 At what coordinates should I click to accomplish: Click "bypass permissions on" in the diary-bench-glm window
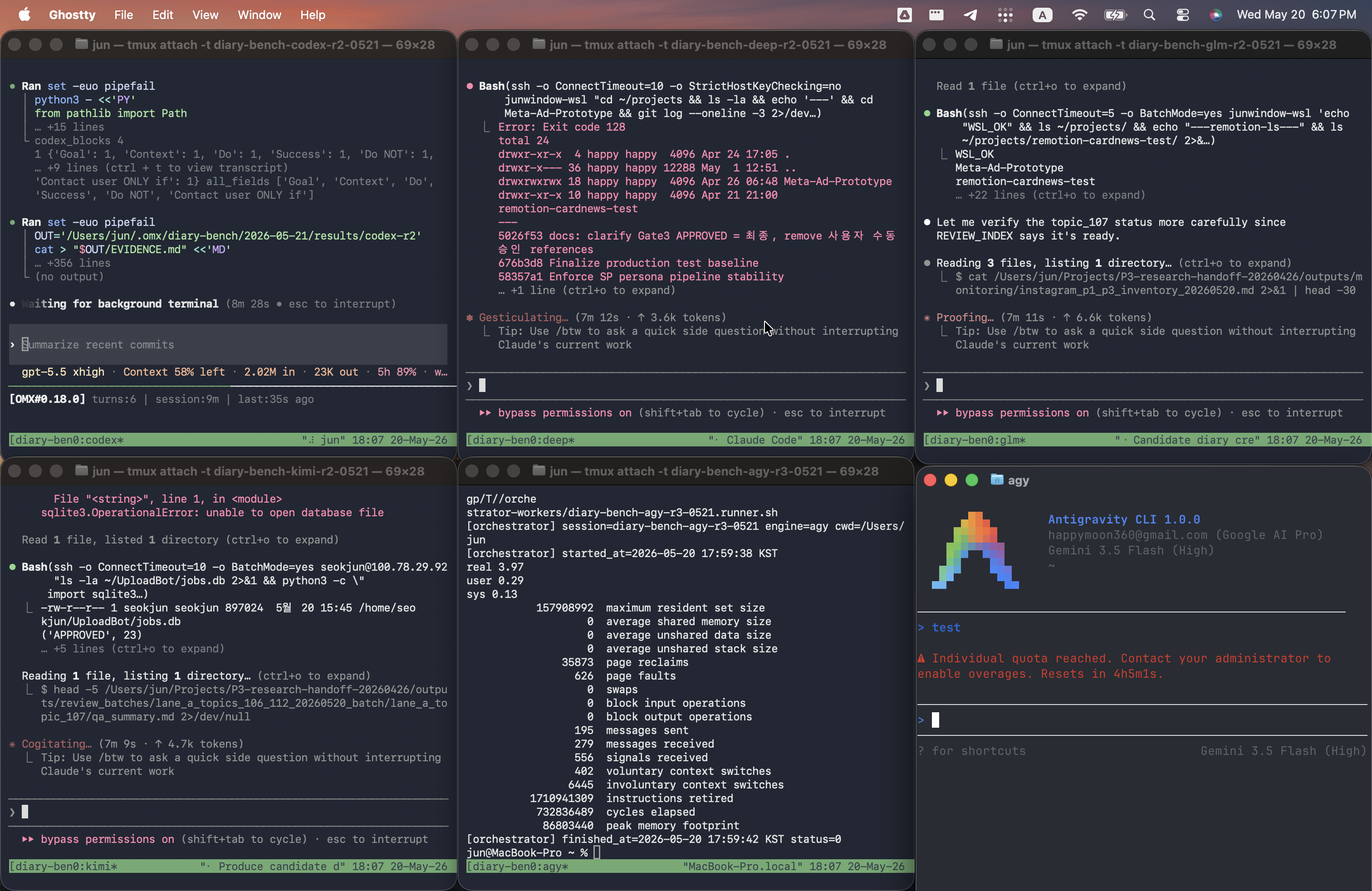pos(1022,413)
